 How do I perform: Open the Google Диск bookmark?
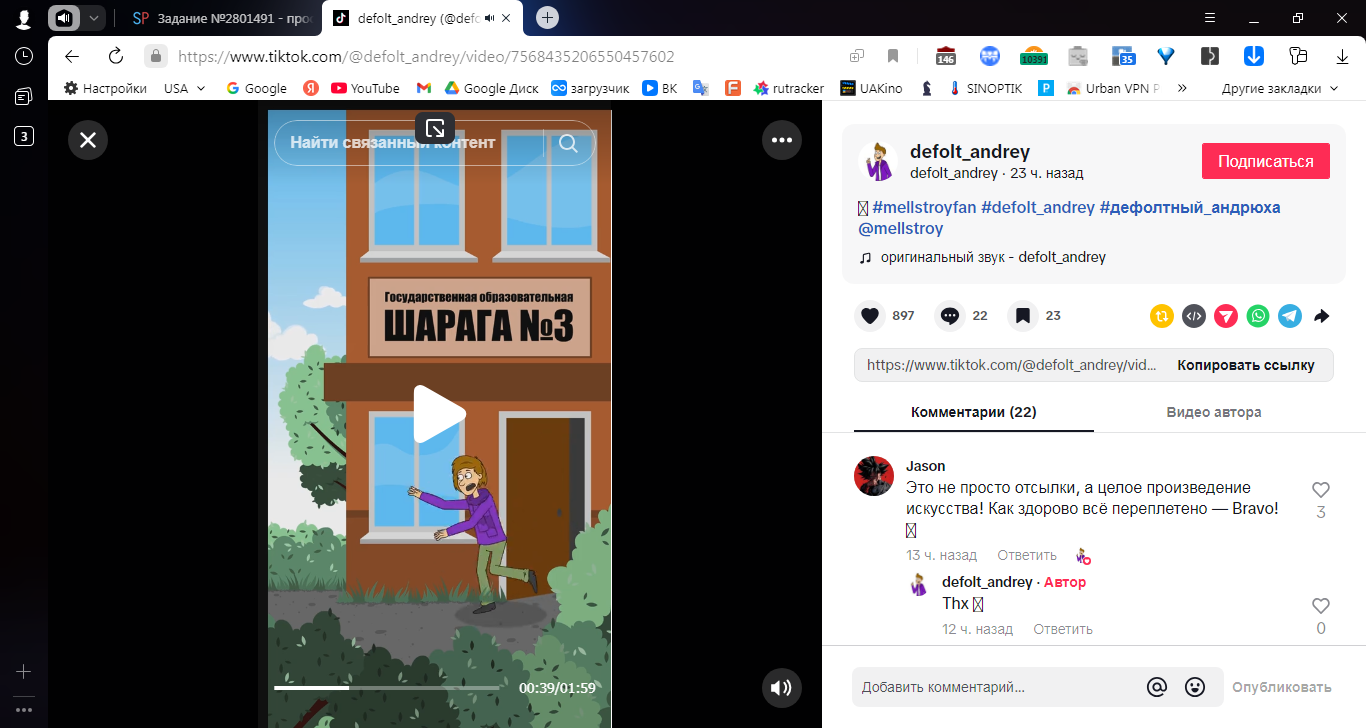(x=492, y=88)
